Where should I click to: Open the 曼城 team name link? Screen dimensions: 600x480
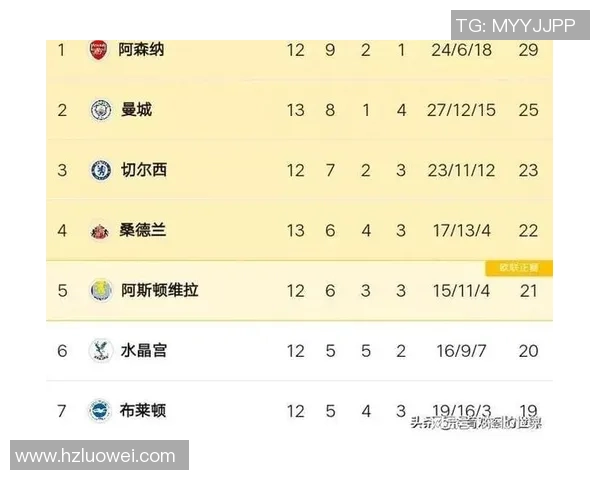pos(136,110)
